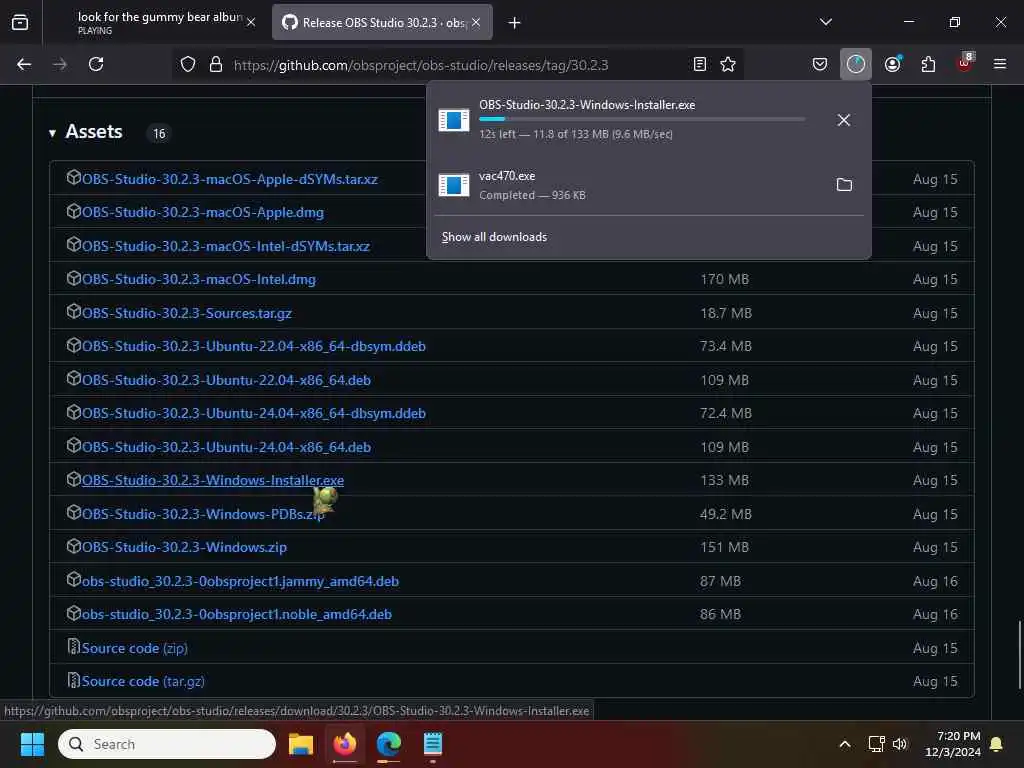Image resolution: width=1024 pixels, height=768 pixels.
Task: Open the extensions puzzle icon
Action: (x=928, y=64)
